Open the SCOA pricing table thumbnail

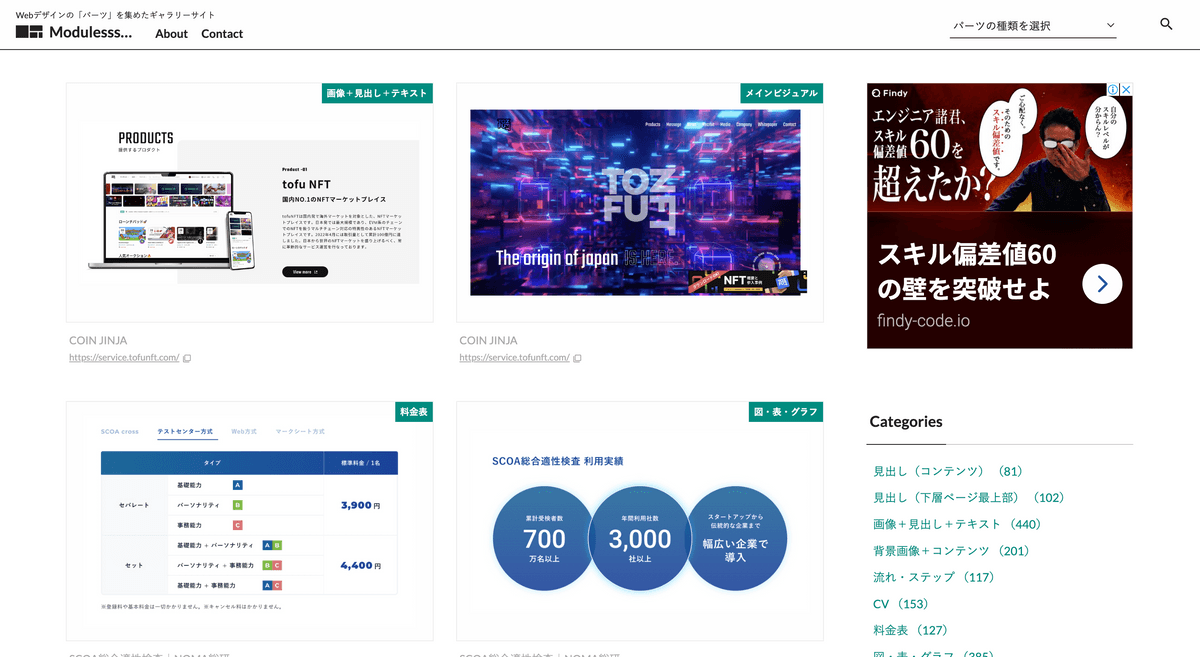tap(249, 520)
